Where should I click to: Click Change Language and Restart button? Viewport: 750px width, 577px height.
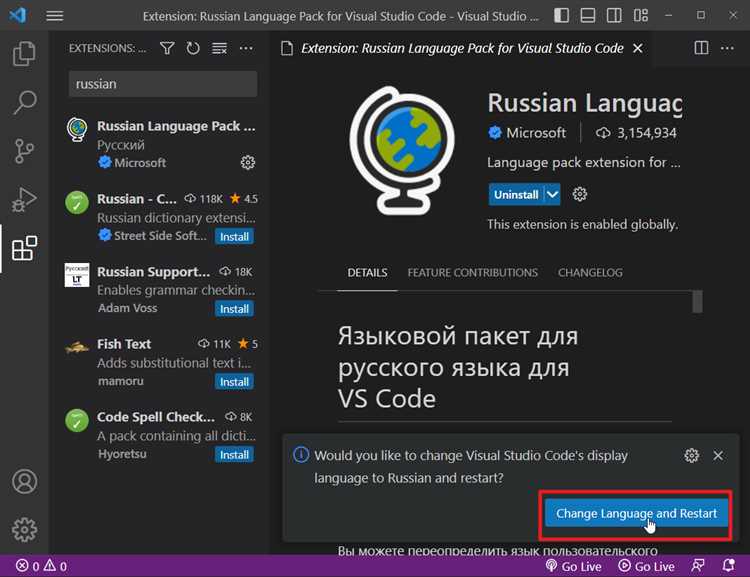tap(636, 513)
